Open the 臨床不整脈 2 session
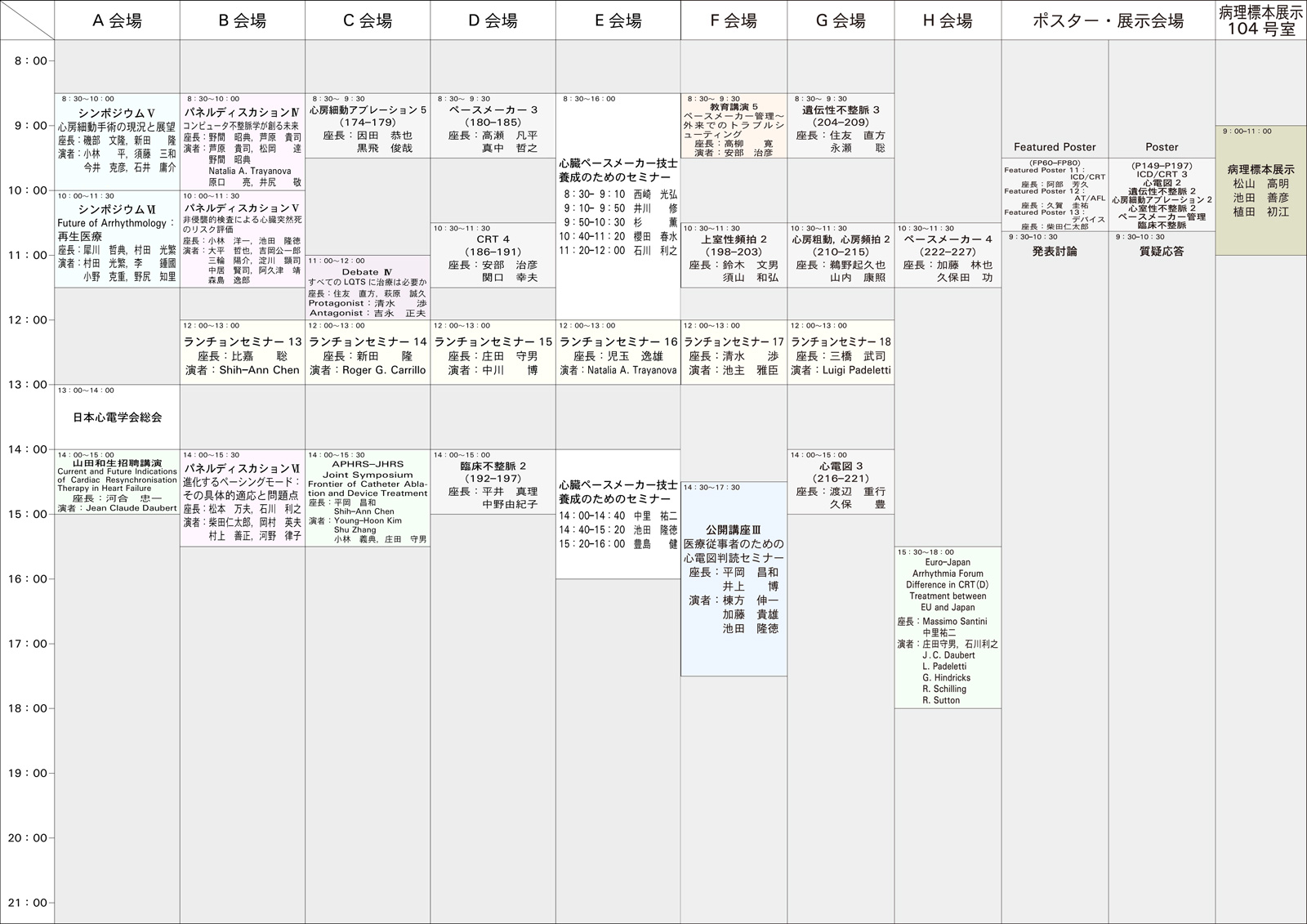The height and width of the screenshot is (924, 1307). pos(493,482)
